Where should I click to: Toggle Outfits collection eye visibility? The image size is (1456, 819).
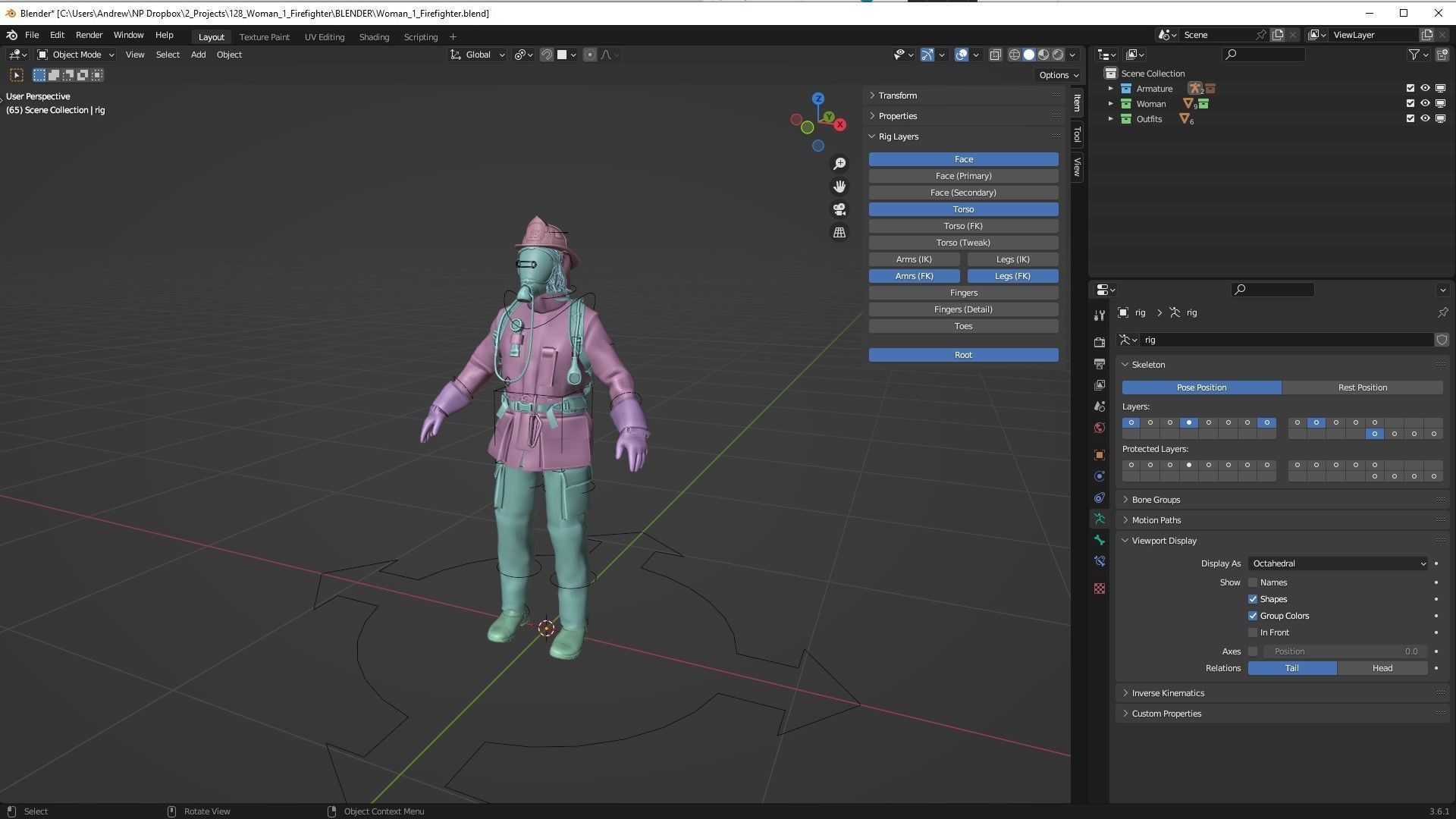tap(1425, 119)
